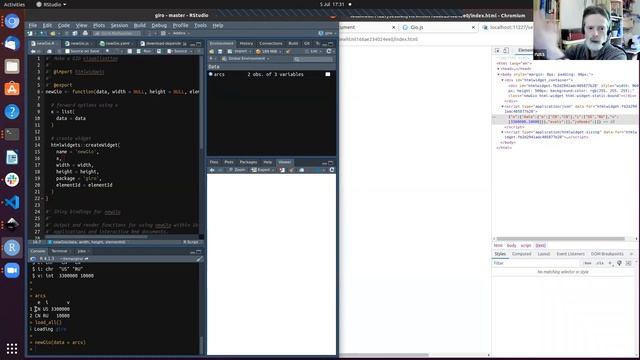Screen dimensions: 640x360
Task: Open the Debug menu in RStudio
Action: (x=159, y=25)
